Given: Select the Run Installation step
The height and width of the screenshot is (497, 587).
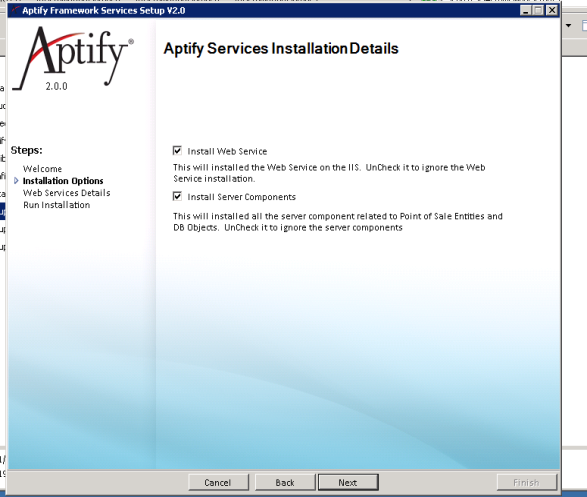Looking at the screenshot, I should pyautogui.click(x=57, y=205).
